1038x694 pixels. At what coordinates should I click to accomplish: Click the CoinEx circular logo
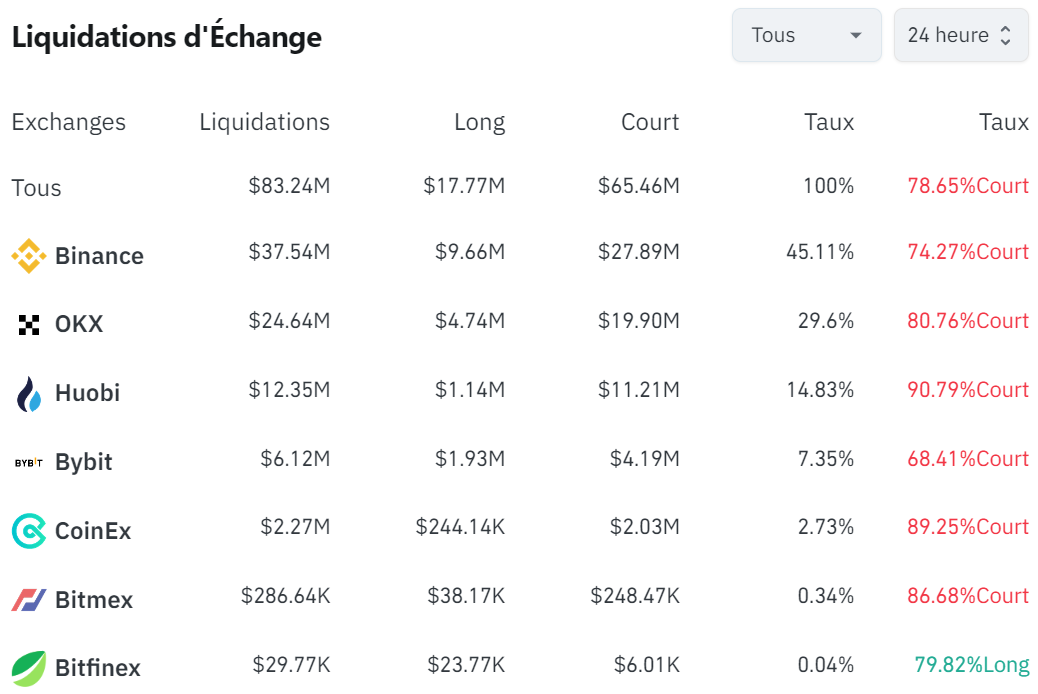coord(27,530)
